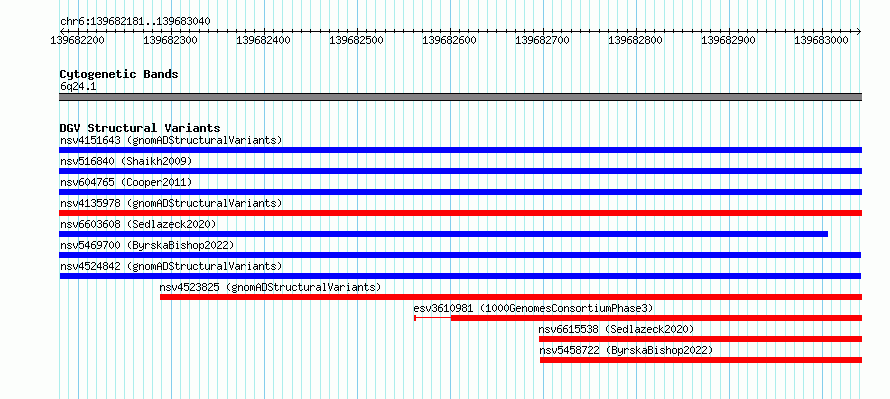Select the nsv6603608 Sedlazeck2020 blue bar
The width and height of the screenshot is (890, 399).
click(x=443, y=234)
